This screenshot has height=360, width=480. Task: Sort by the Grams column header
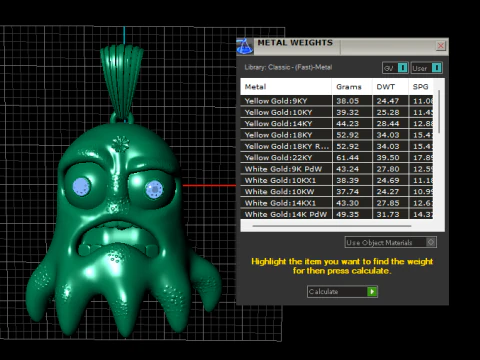(x=352, y=87)
